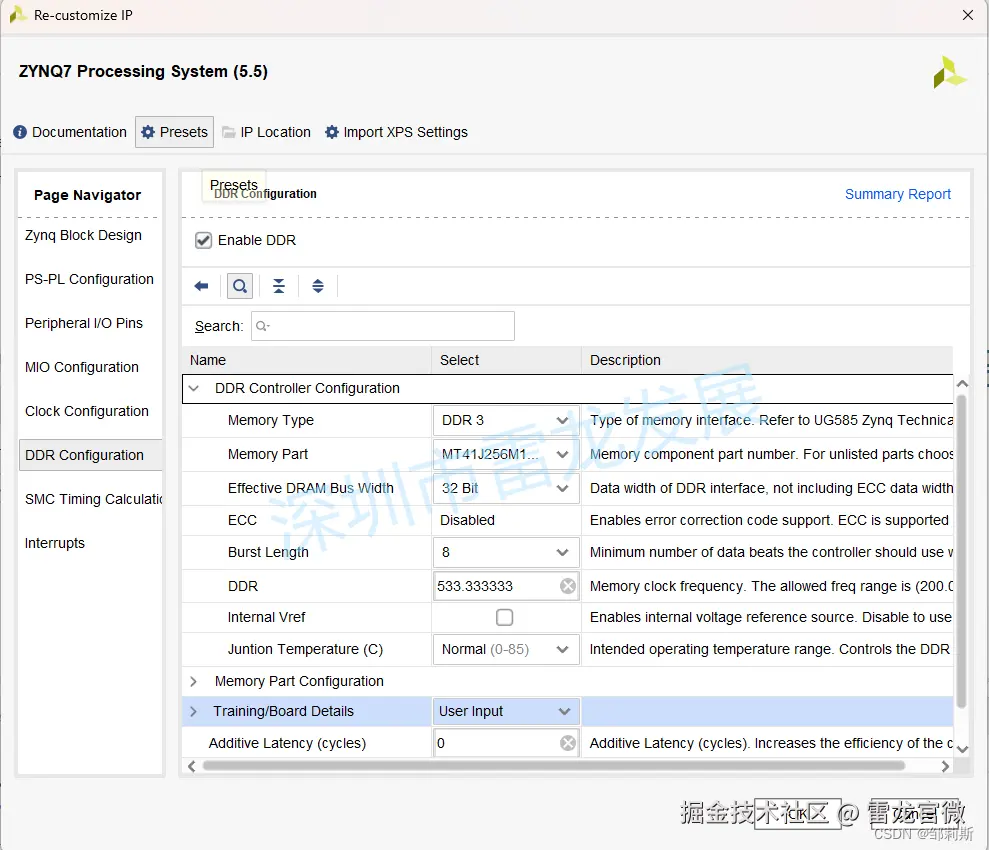This screenshot has width=989, height=850.
Task: Click the 'Internal Vref' row label
Action: click(266, 617)
